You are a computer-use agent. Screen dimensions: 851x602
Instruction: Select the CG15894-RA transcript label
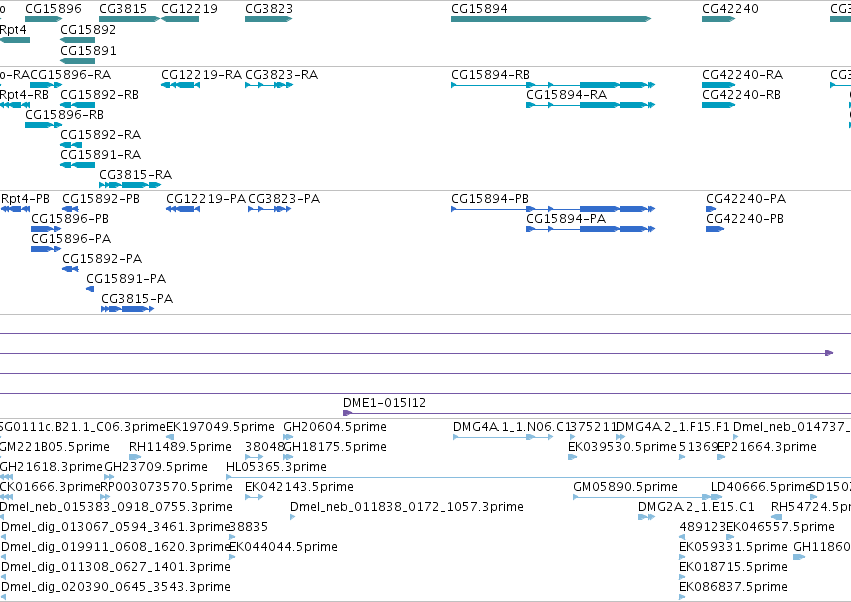coord(566,94)
